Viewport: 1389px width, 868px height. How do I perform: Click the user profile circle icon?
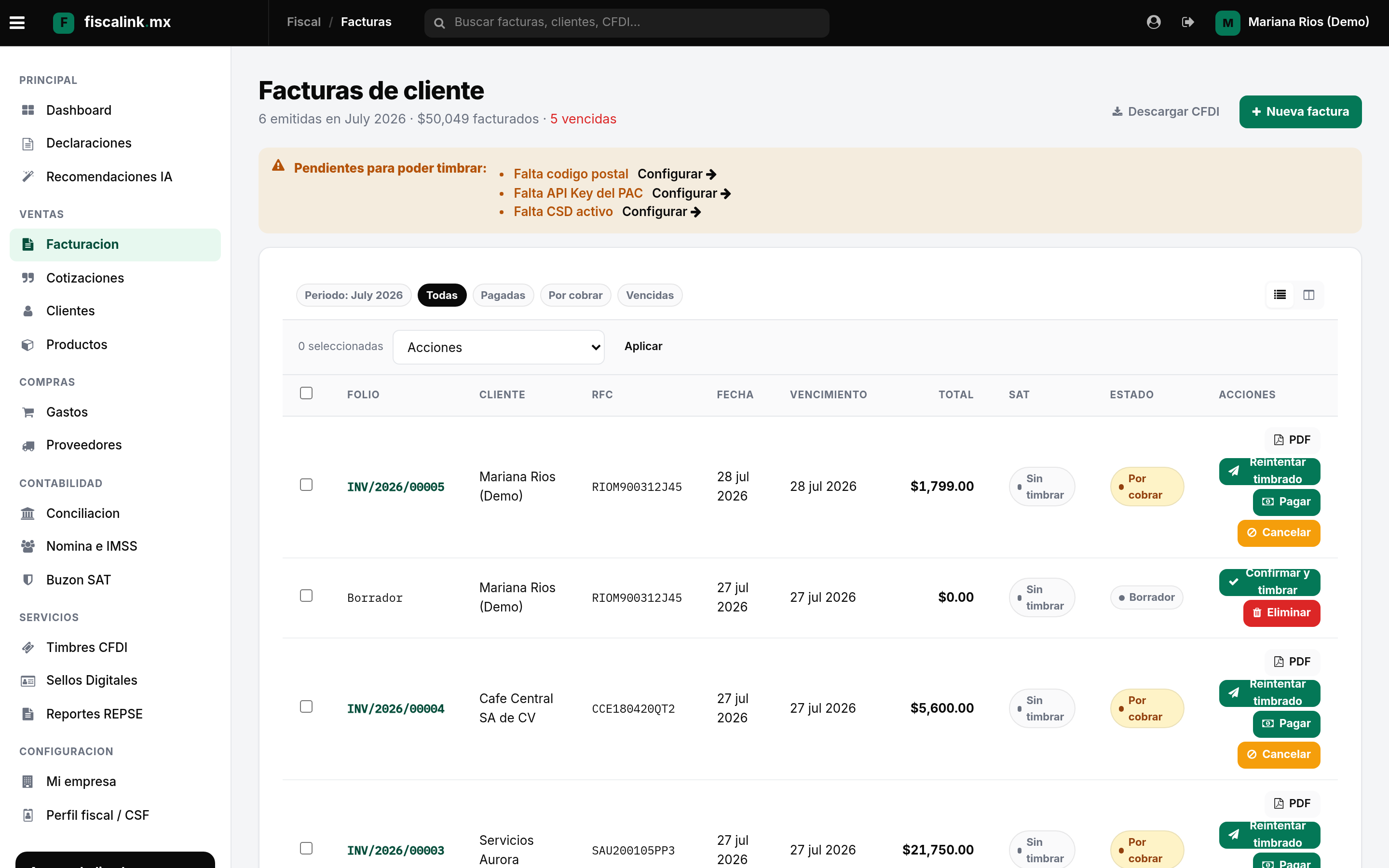(x=1153, y=22)
